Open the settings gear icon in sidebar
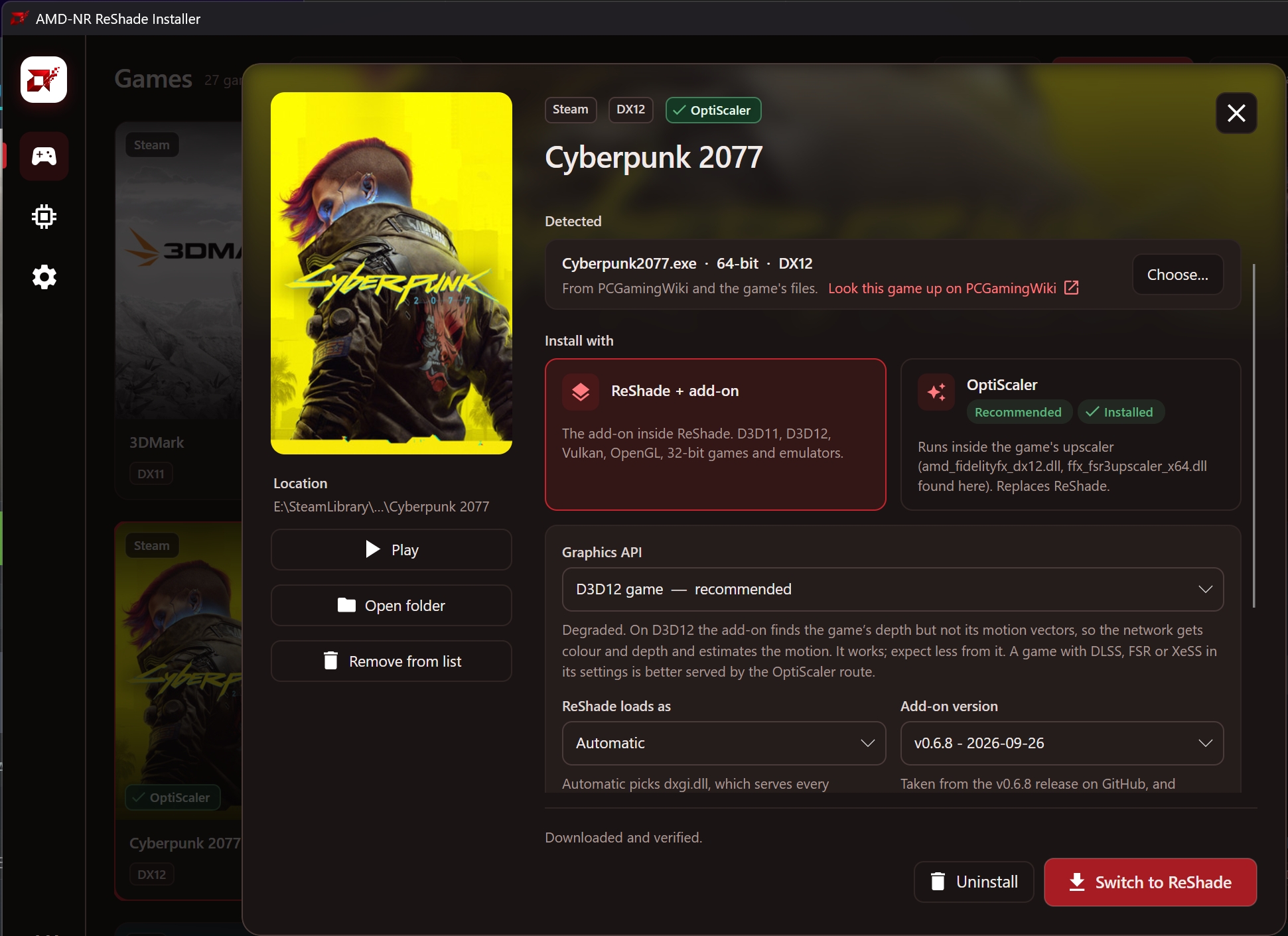 click(44, 277)
